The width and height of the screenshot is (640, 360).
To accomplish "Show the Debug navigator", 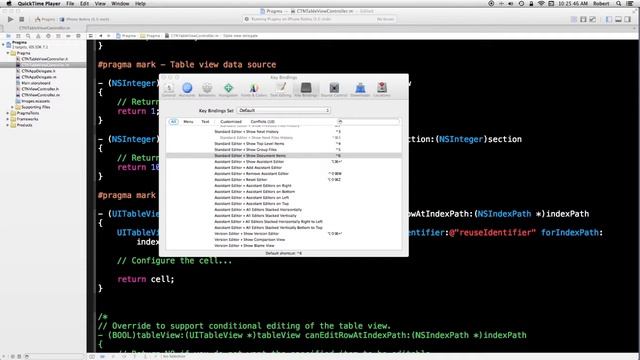I will [58, 36].
